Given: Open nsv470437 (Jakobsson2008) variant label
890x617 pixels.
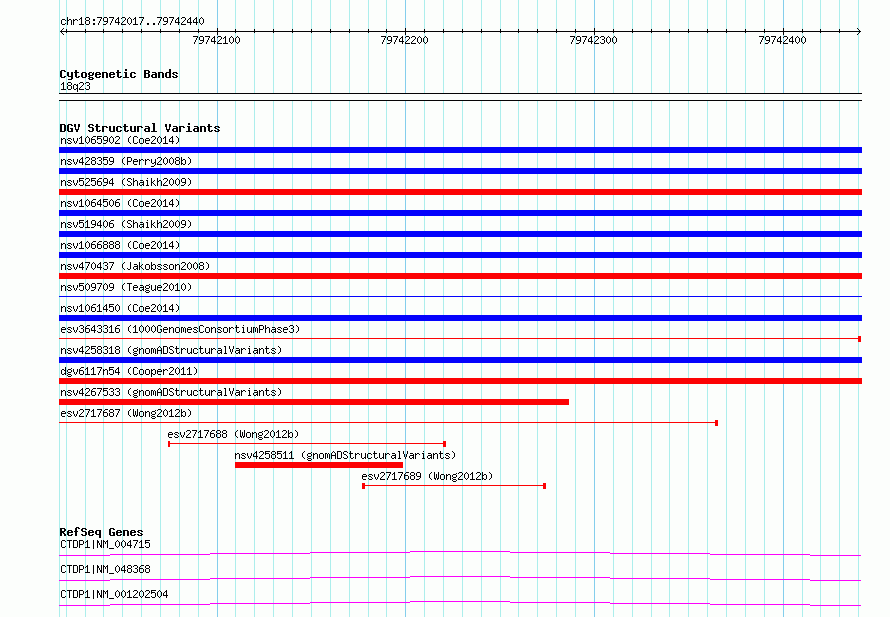Looking at the screenshot, I should (x=135, y=266).
